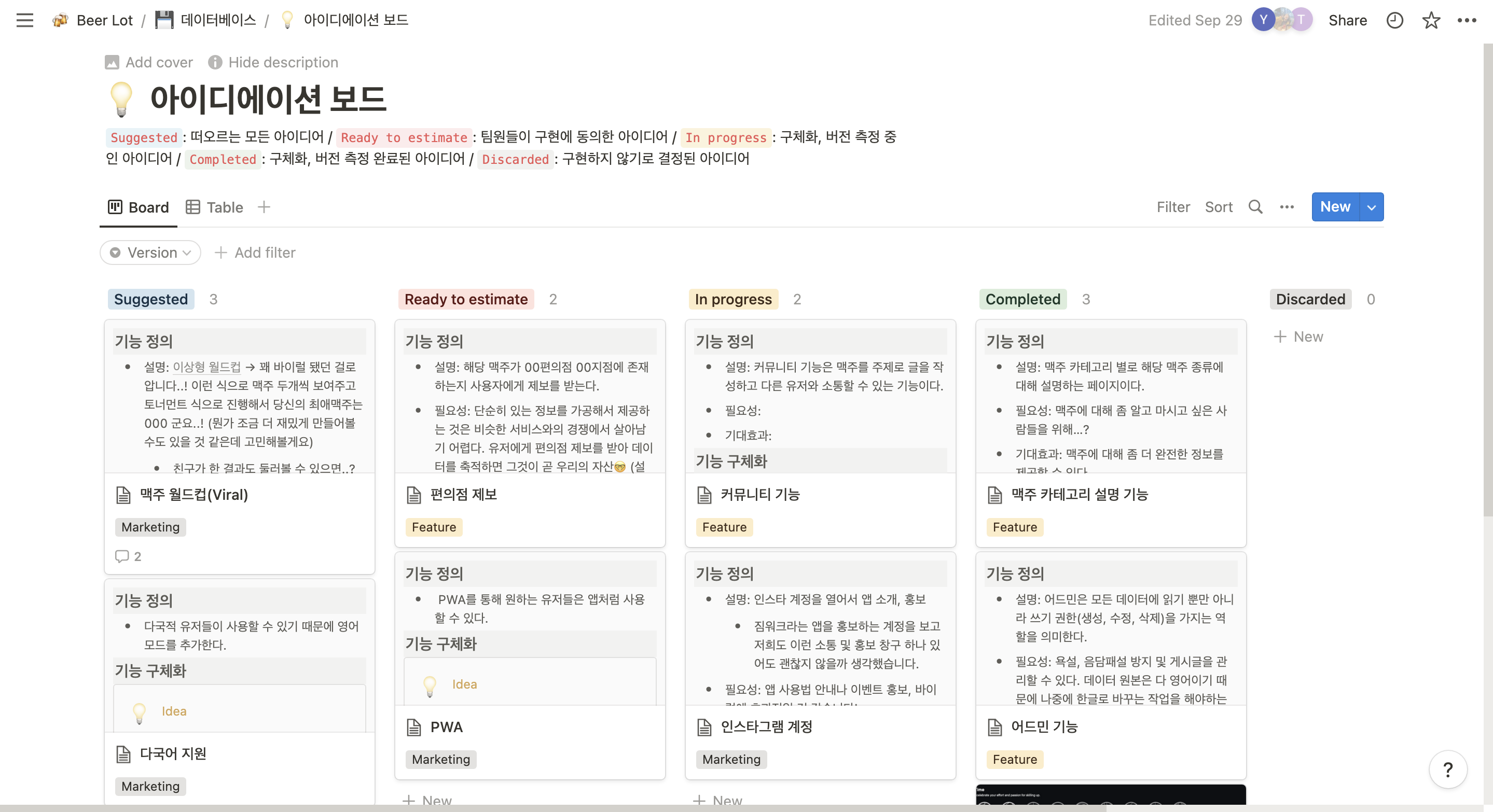Click the Suggested column color label
1493x812 pixels.
coord(150,299)
